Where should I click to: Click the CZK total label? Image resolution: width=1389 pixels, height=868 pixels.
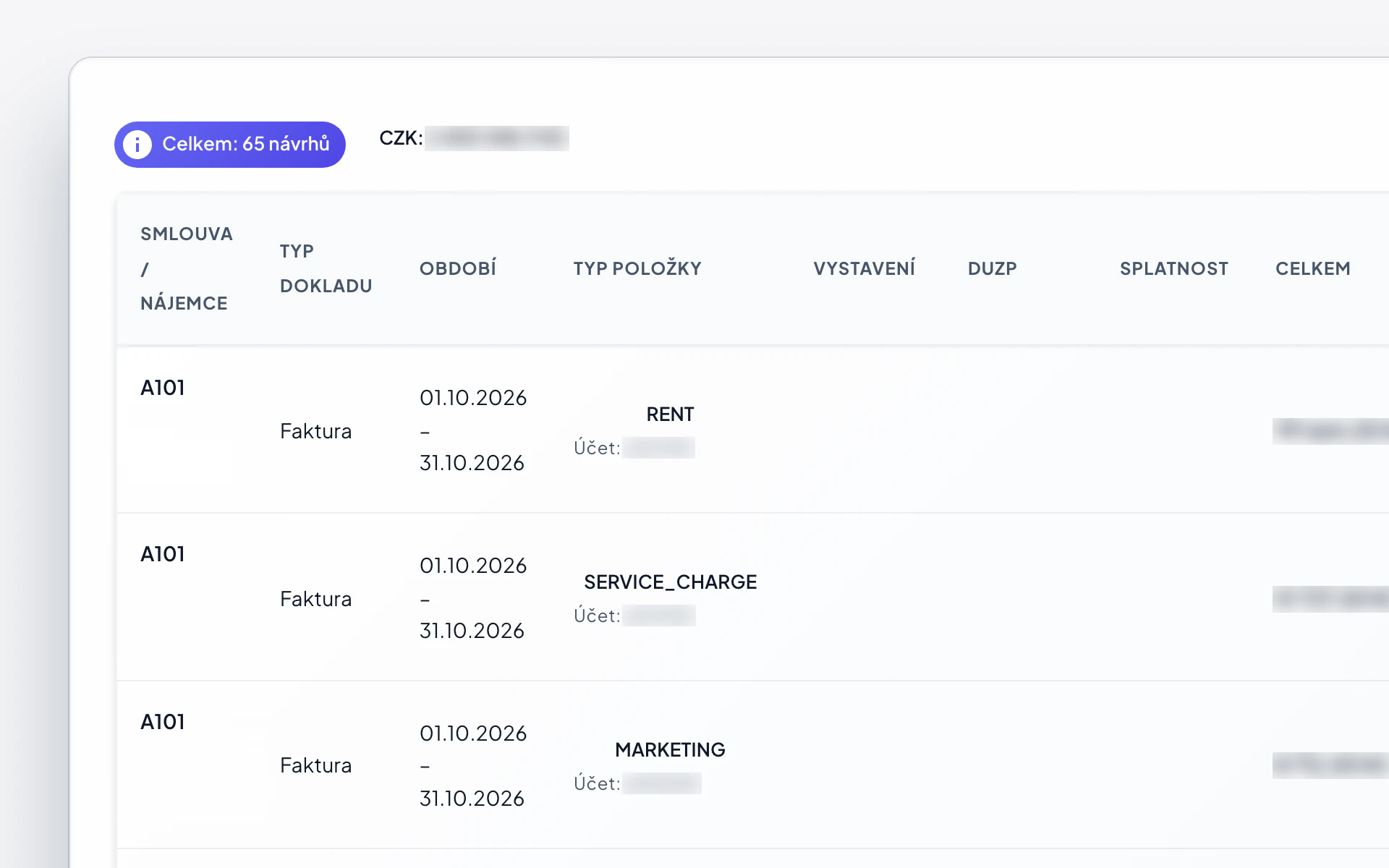(401, 138)
